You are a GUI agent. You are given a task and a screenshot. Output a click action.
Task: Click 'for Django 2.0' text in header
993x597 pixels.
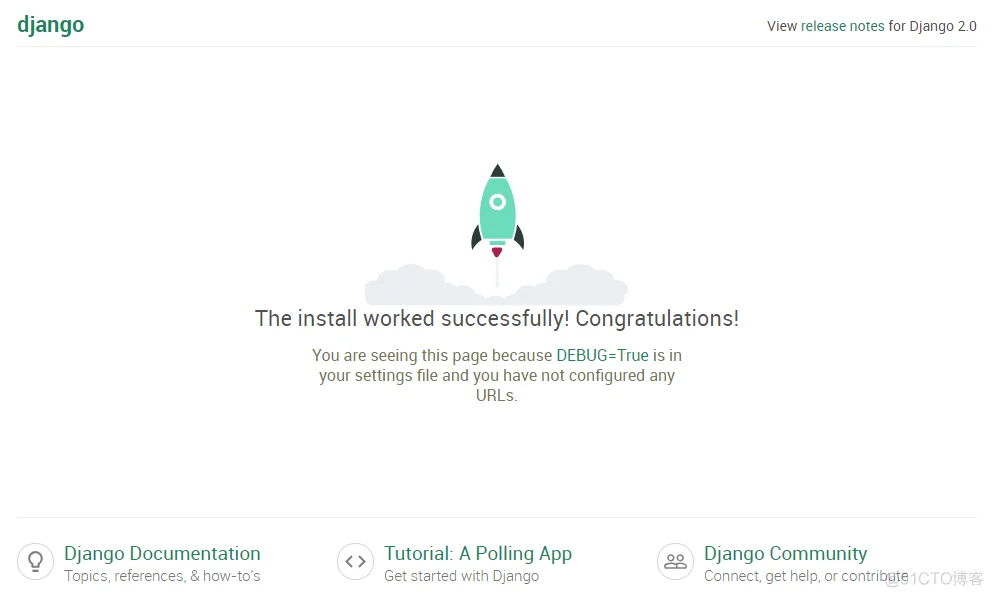tap(932, 26)
